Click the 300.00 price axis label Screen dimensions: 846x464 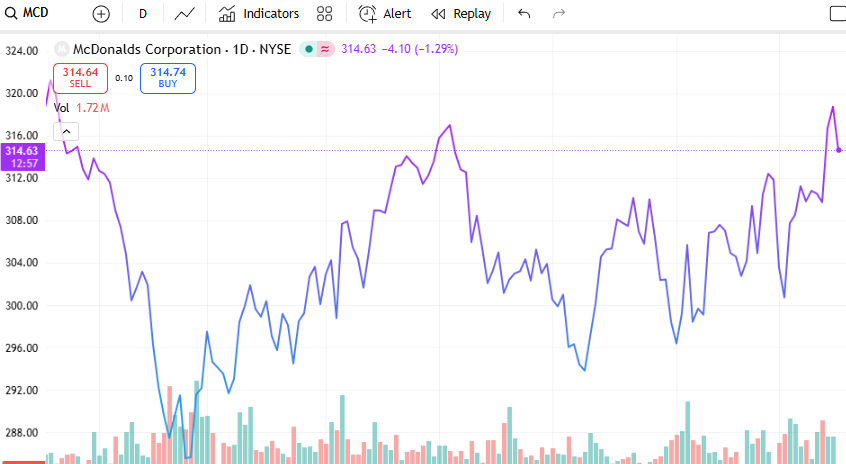pos(22,306)
